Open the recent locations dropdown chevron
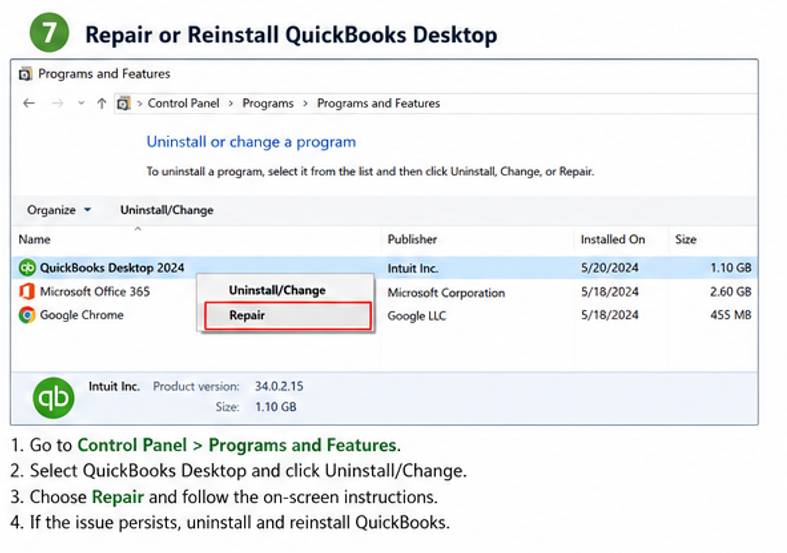The width and height of the screenshot is (787, 553). [x=81, y=103]
